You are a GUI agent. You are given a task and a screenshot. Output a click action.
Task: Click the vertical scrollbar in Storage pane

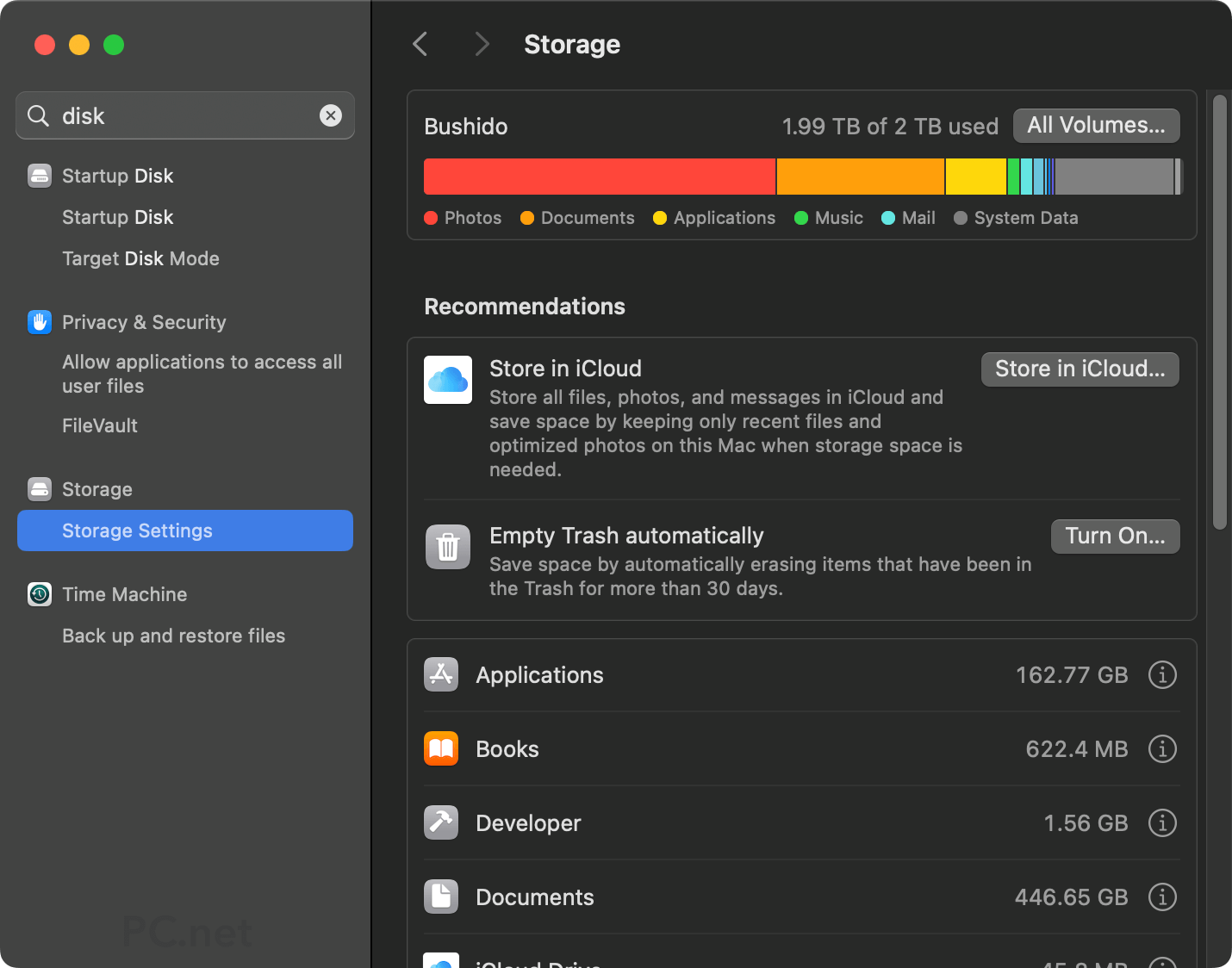coord(1219,312)
